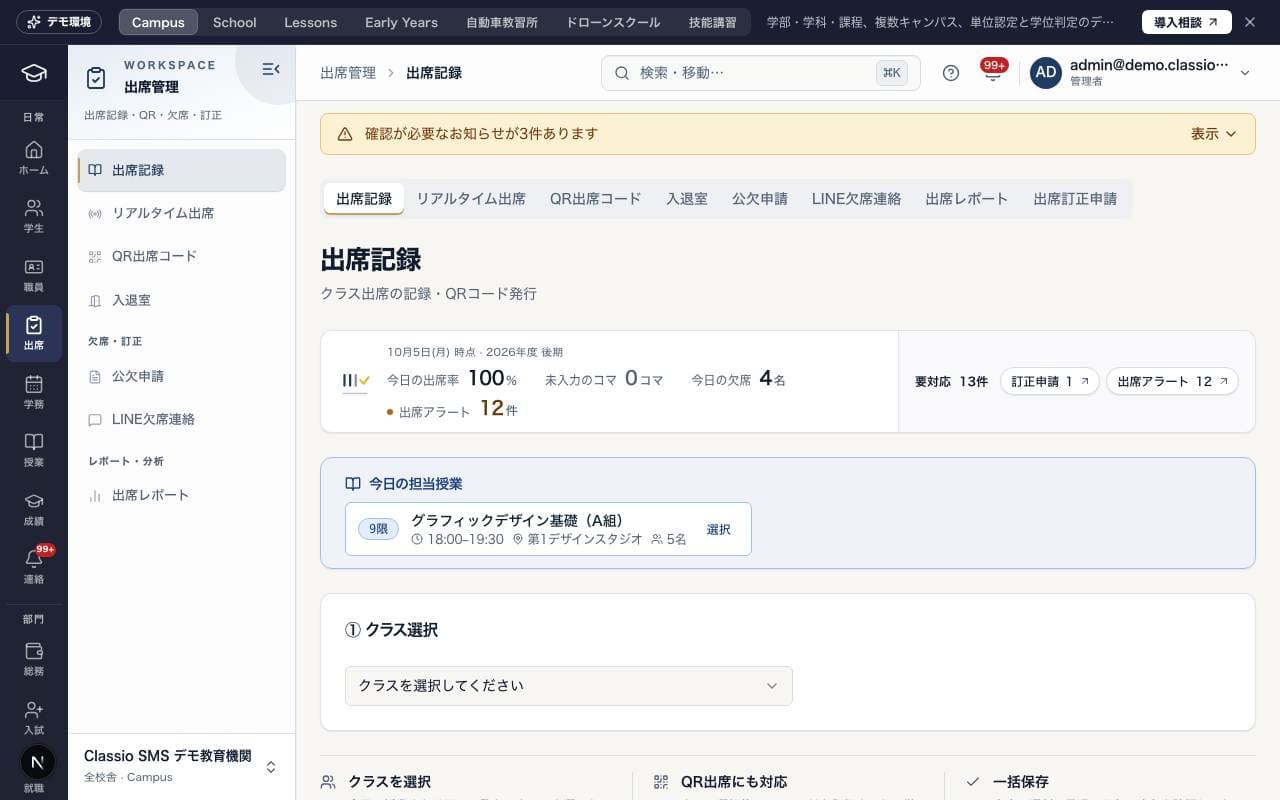This screenshot has height=800, width=1280.
Task: Switch to the QR出席コード tab
Action: [596, 199]
